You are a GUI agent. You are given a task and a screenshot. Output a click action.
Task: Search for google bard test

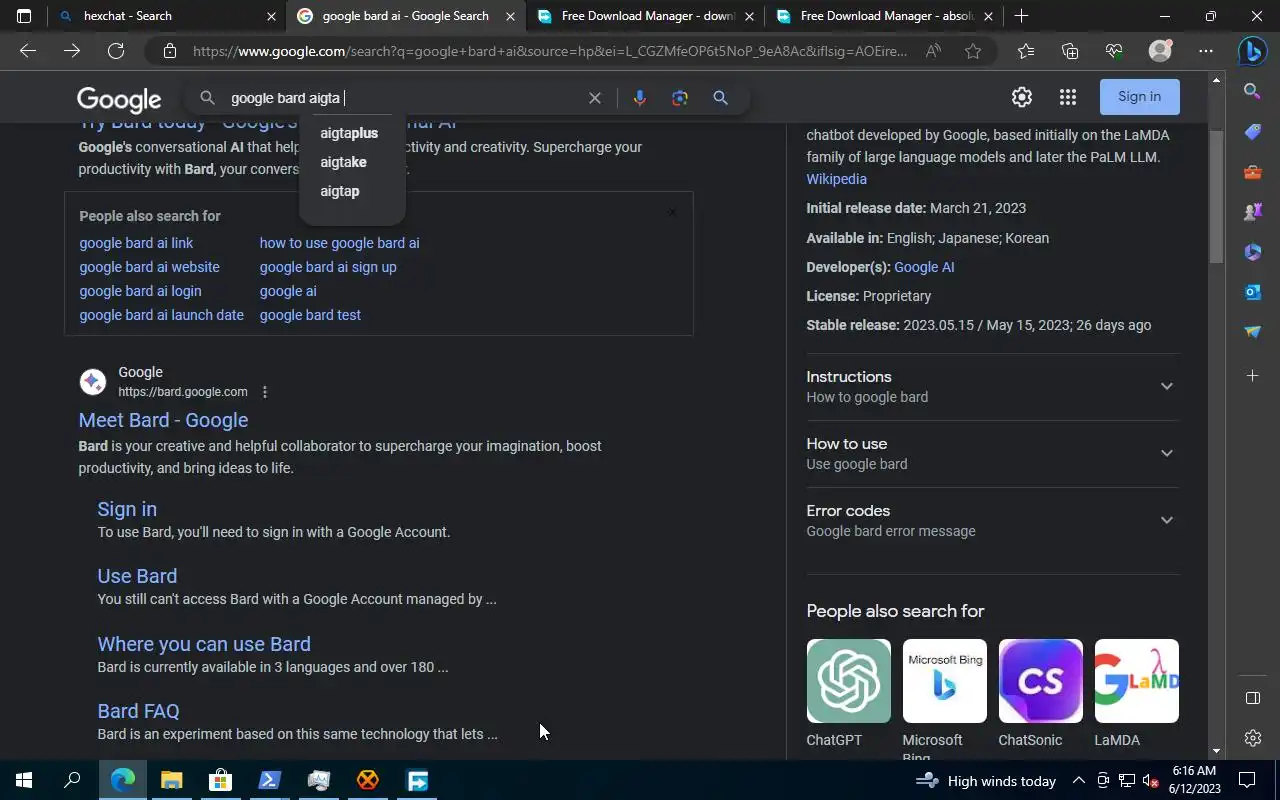[x=310, y=315]
